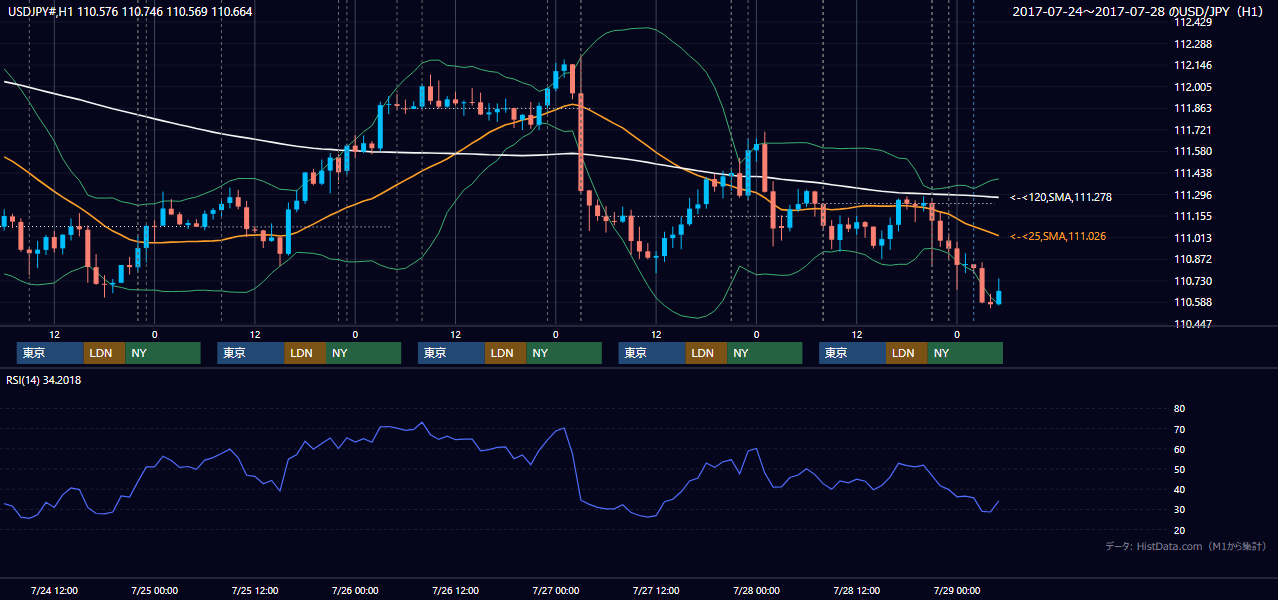
Task: Select the 7/29 00:00 date label
Action: click(956, 590)
